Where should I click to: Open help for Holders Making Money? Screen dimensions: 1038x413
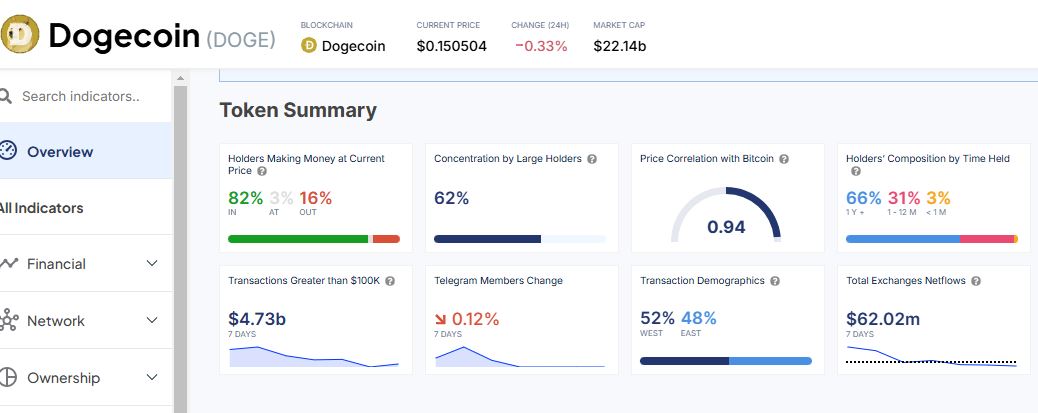[262, 171]
